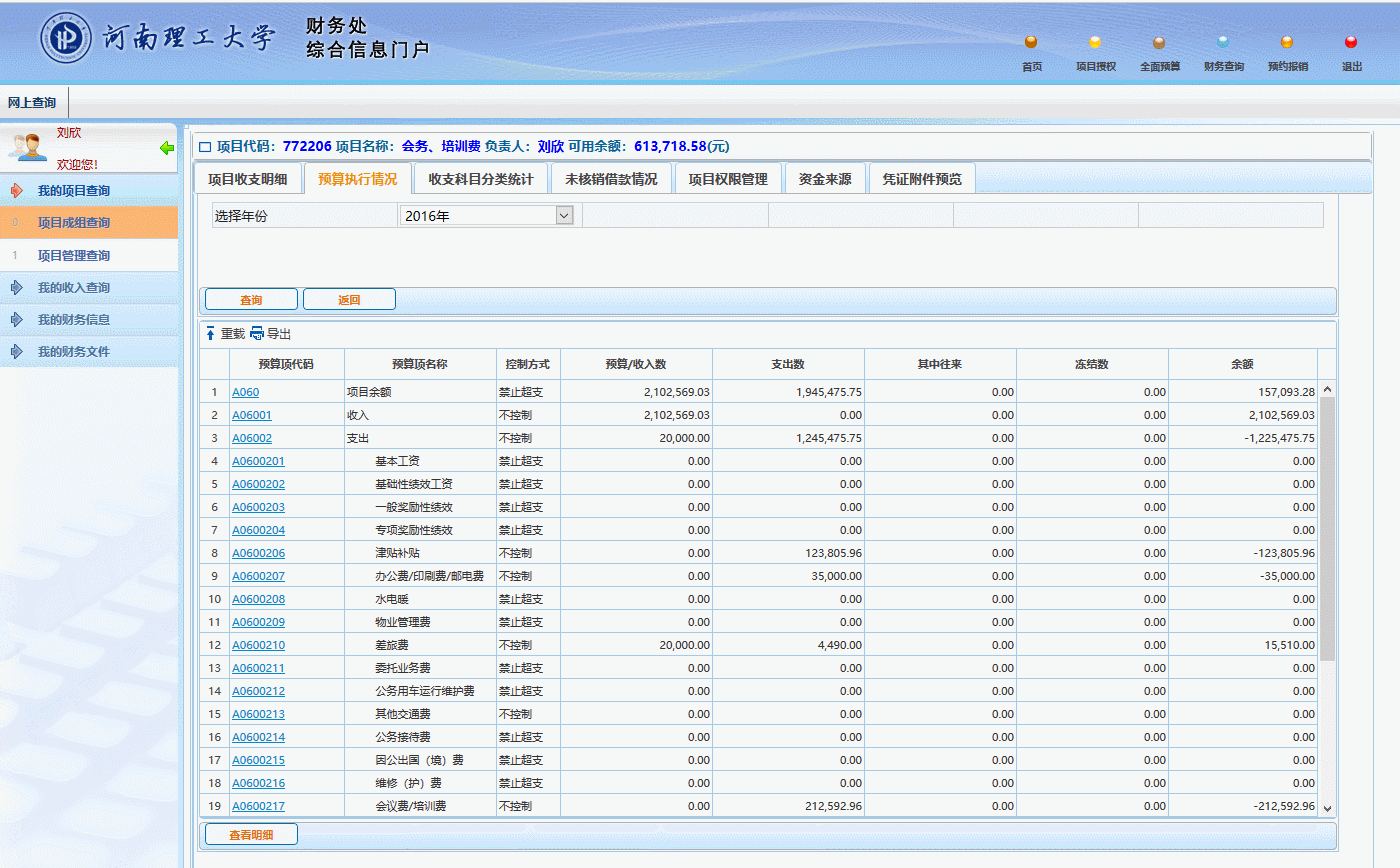Select 项目成细查询 in sidebar
The width and height of the screenshot is (1400, 868).
pyautogui.click(x=89, y=223)
